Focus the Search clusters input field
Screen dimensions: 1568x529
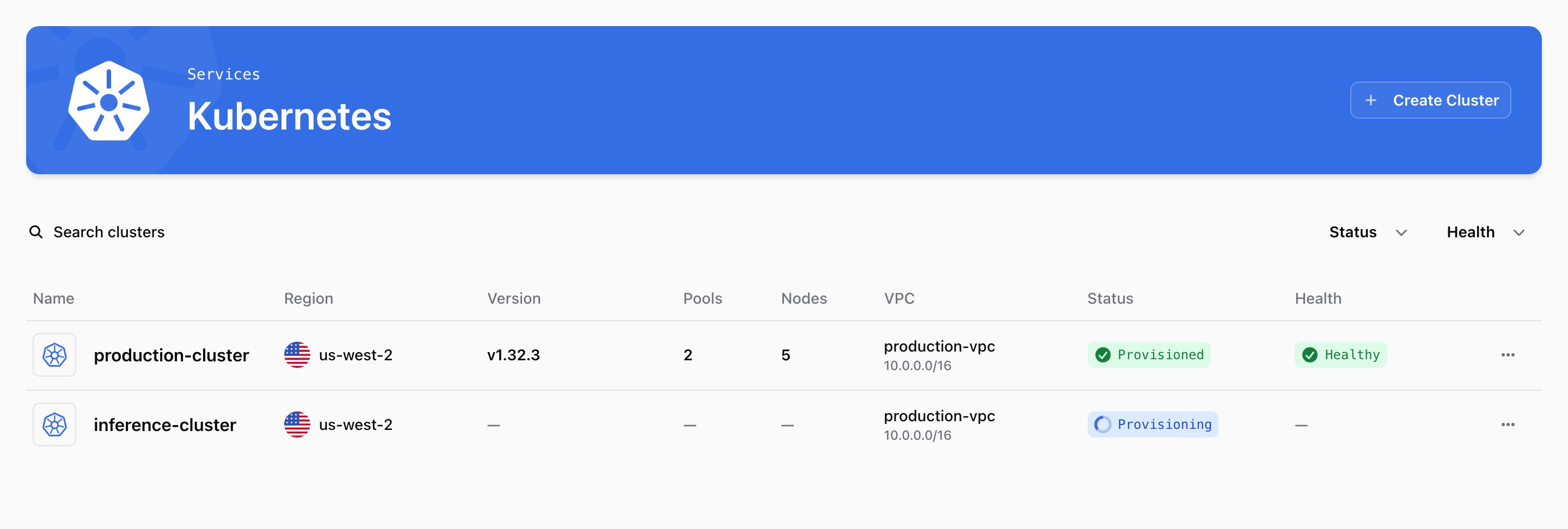109,232
